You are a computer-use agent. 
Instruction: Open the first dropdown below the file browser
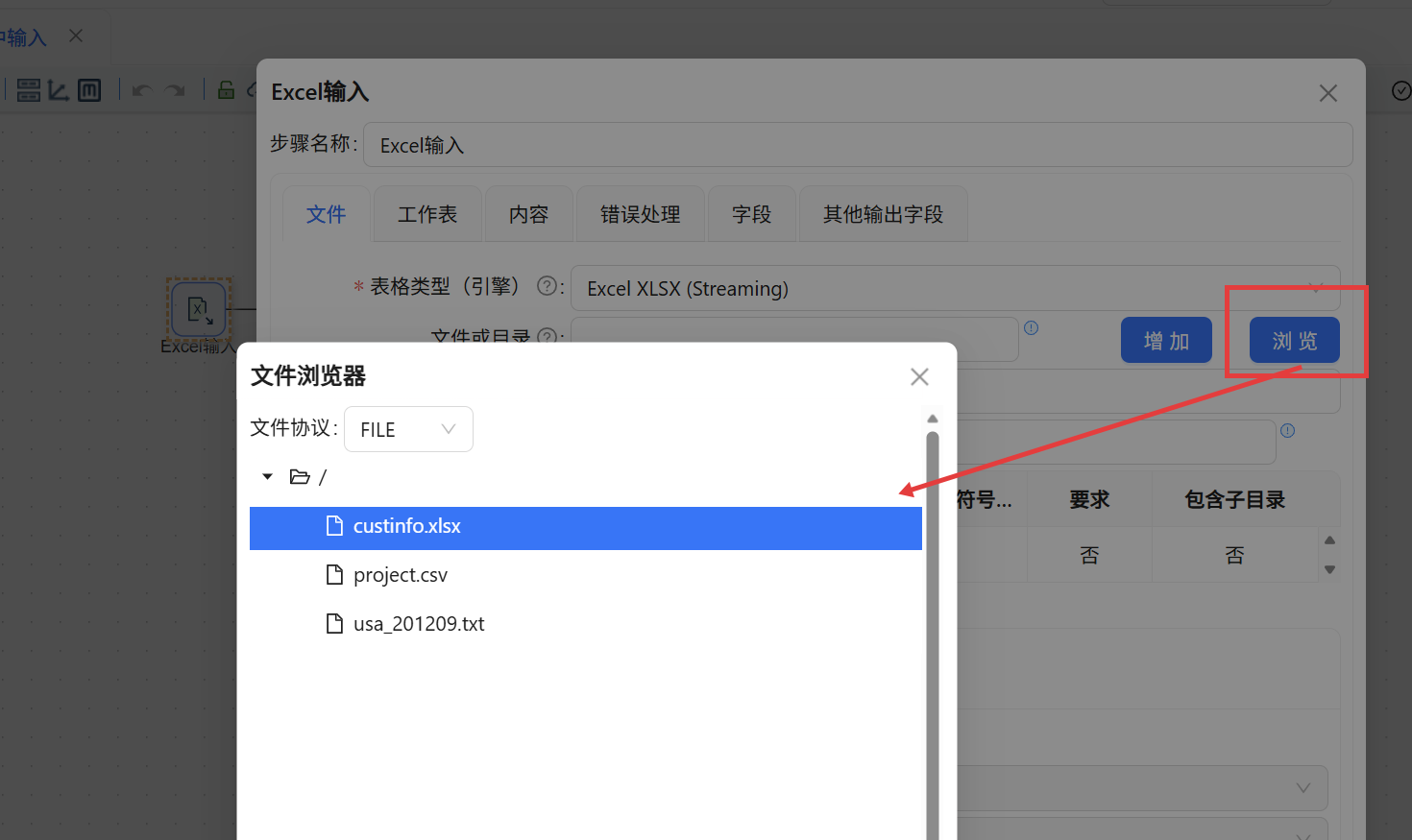pyautogui.click(x=1143, y=788)
